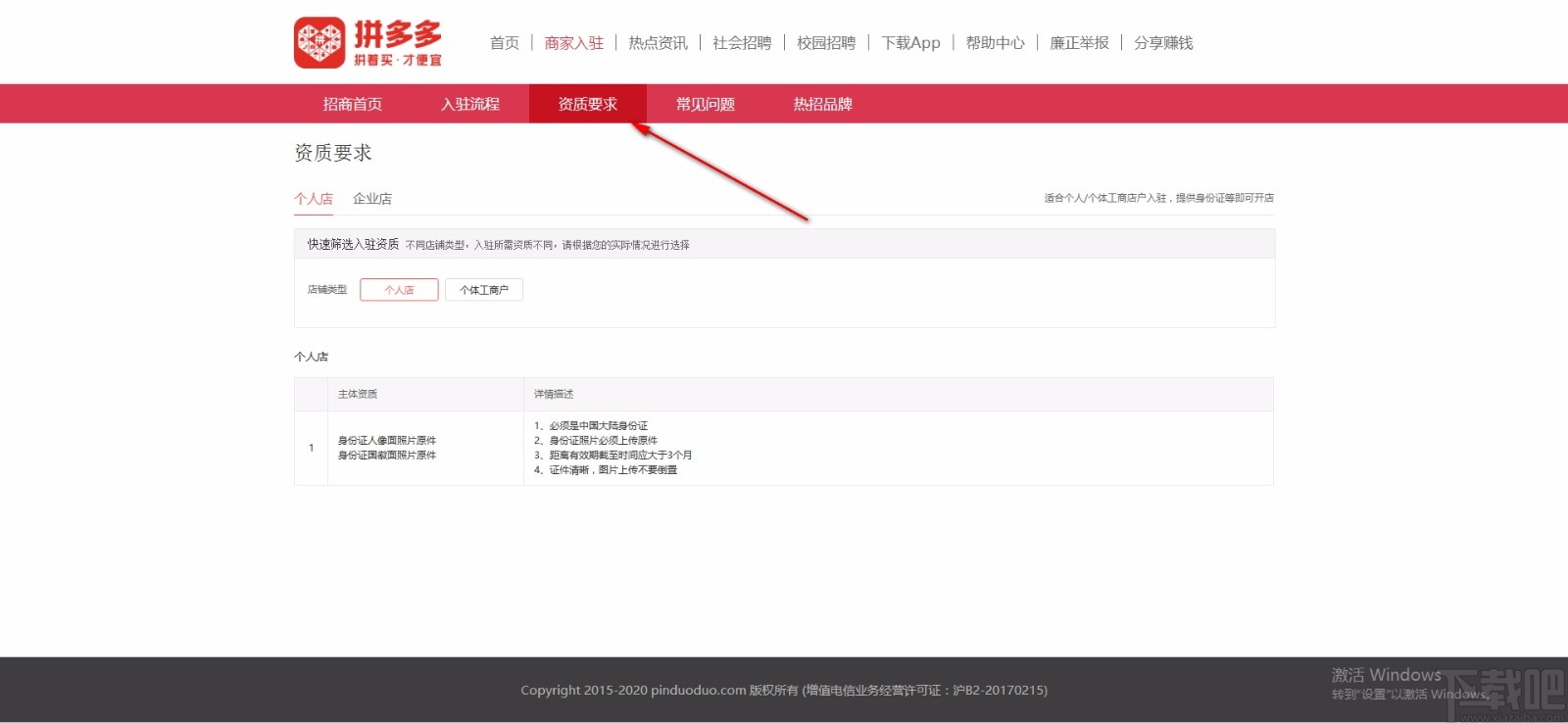Click the 资质要求 page heading
Image resolution: width=1568 pixels, height=723 pixels.
[x=333, y=153]
